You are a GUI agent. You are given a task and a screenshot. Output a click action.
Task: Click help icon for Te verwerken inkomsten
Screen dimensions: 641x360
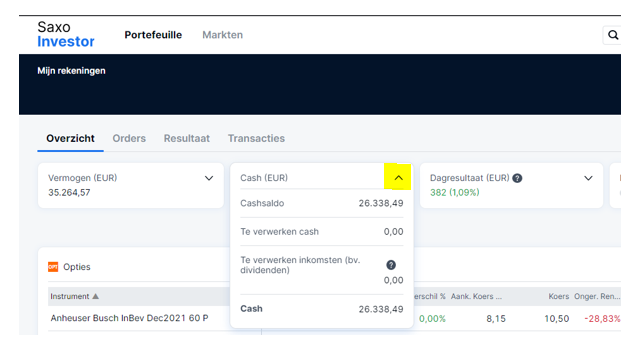pos(391,265)
